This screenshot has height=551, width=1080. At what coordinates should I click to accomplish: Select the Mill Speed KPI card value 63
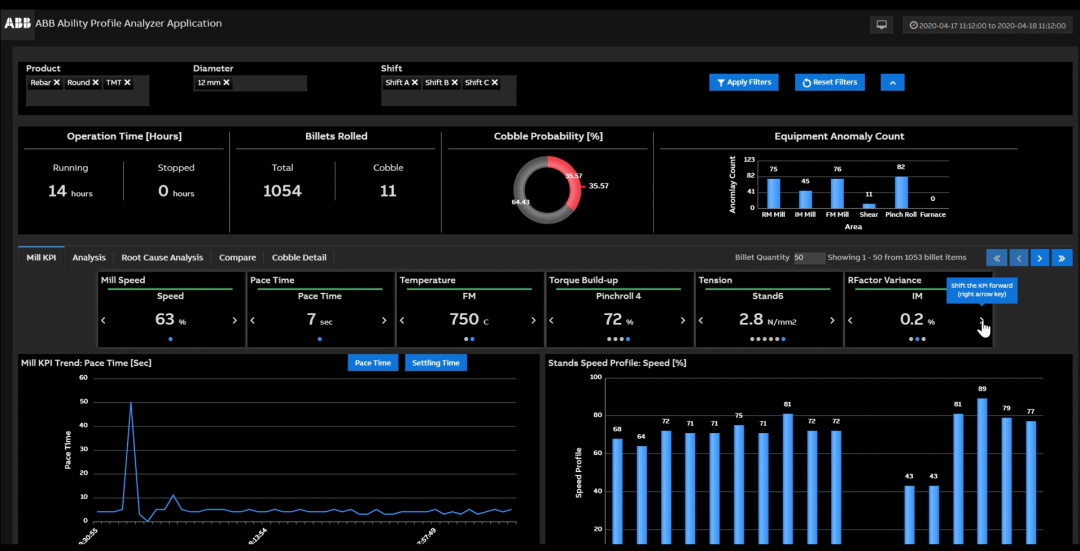pyautogui.click(x=165, y=319)
